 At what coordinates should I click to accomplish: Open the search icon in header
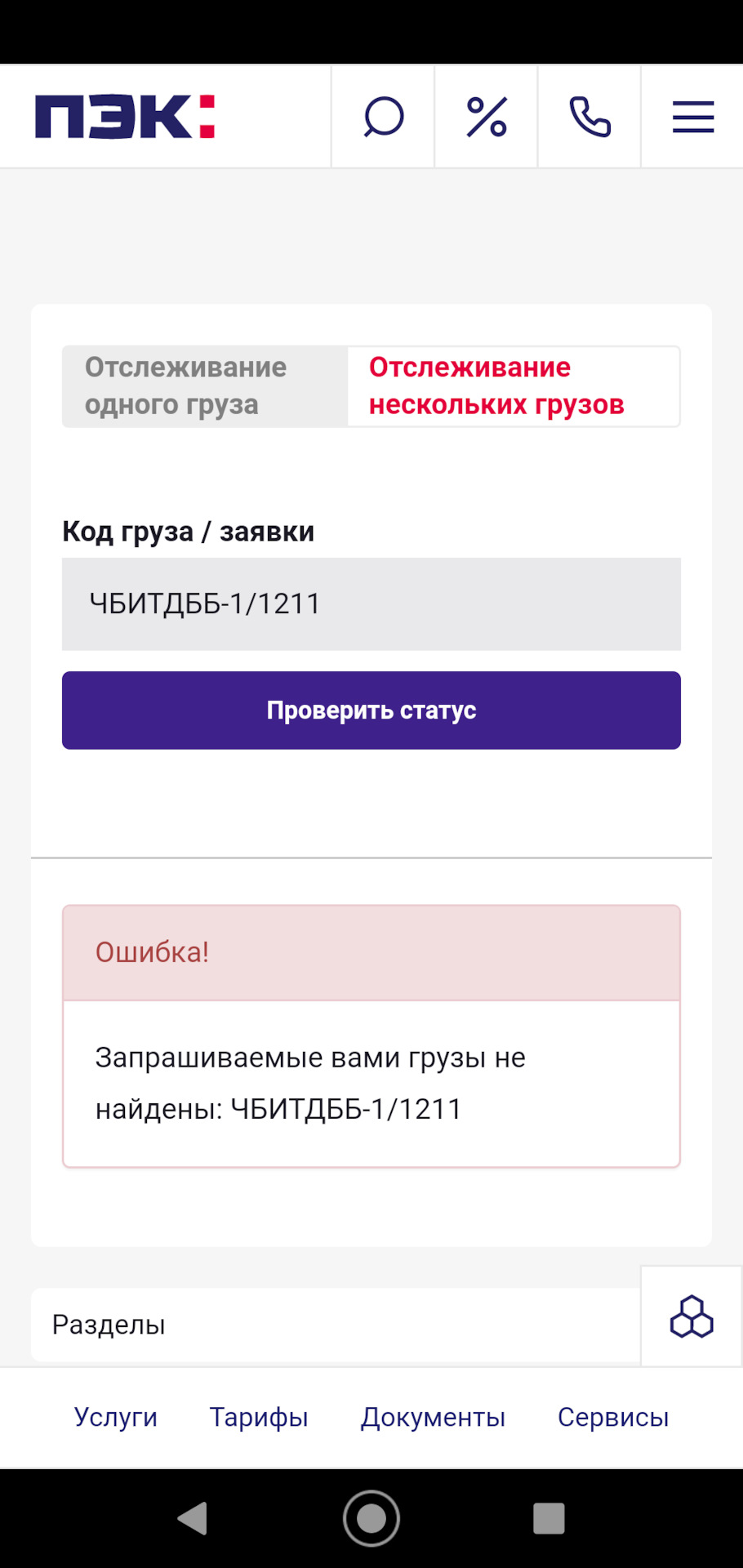coord(383,117)
